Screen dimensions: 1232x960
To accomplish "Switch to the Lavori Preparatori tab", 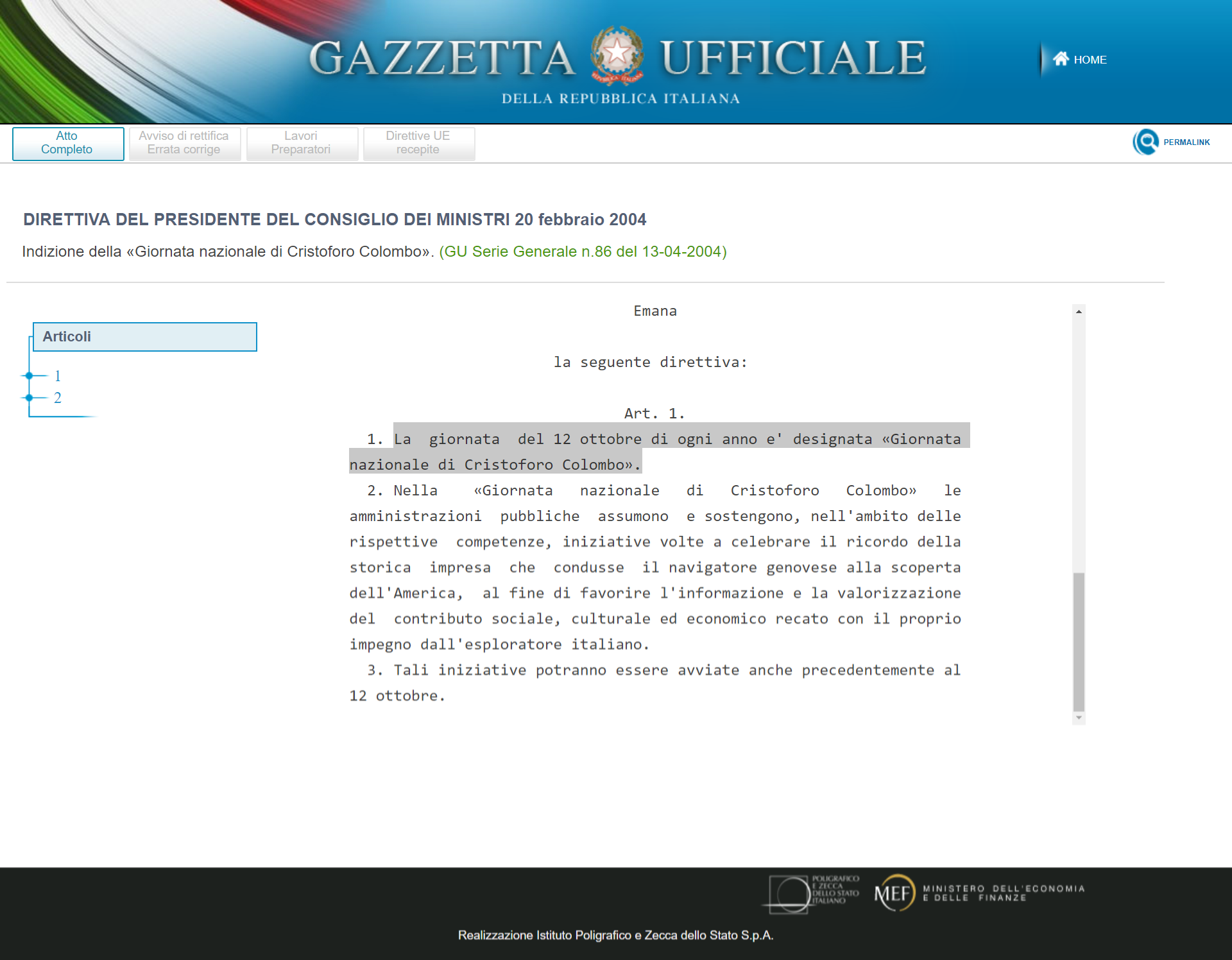I will tap(301, 143).
